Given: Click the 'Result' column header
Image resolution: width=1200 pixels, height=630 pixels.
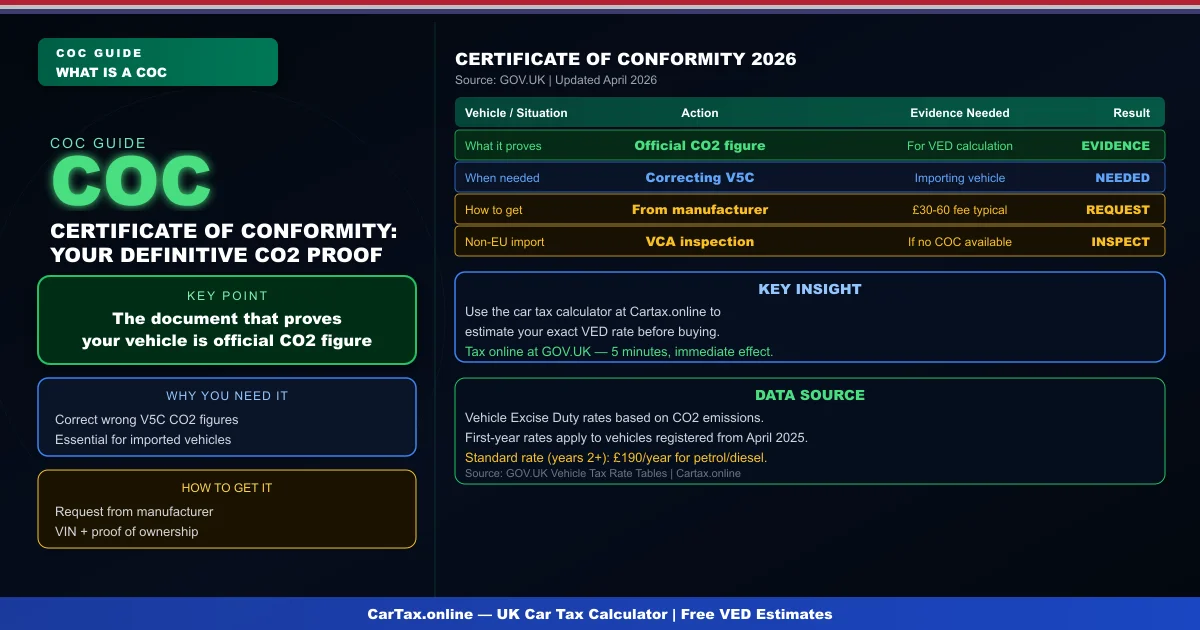Looking at the screenshot, I should pyautogui.click(x=1132, y=113).
